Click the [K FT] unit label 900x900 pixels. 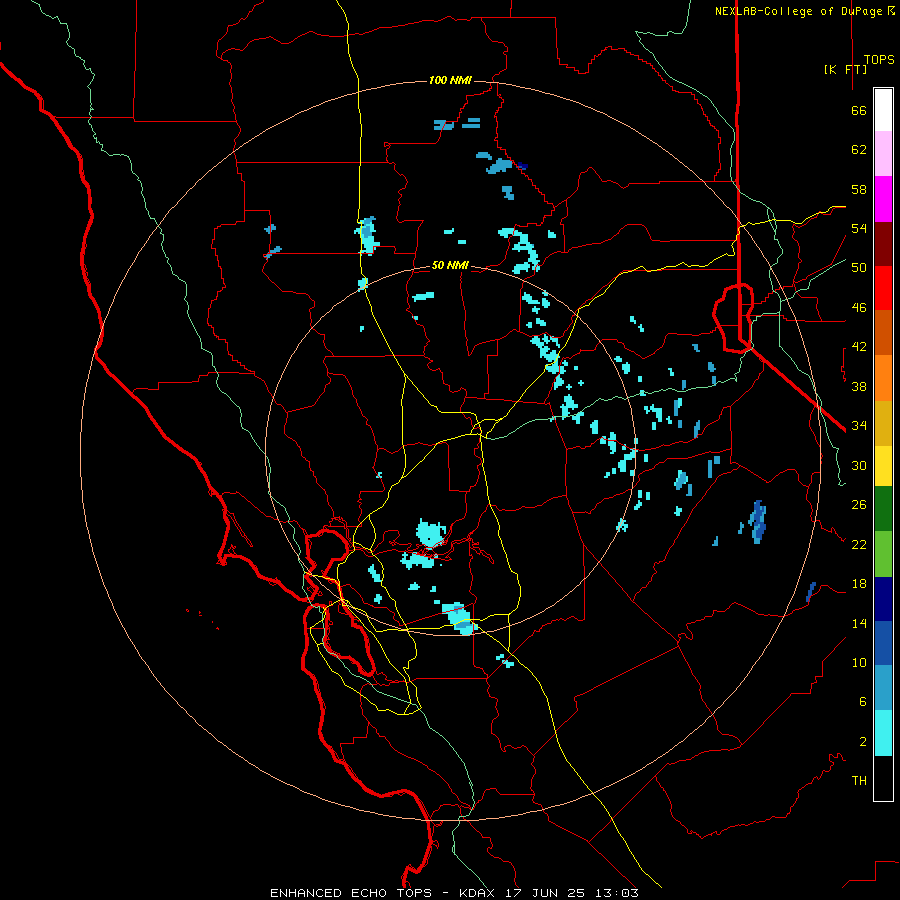845,70
